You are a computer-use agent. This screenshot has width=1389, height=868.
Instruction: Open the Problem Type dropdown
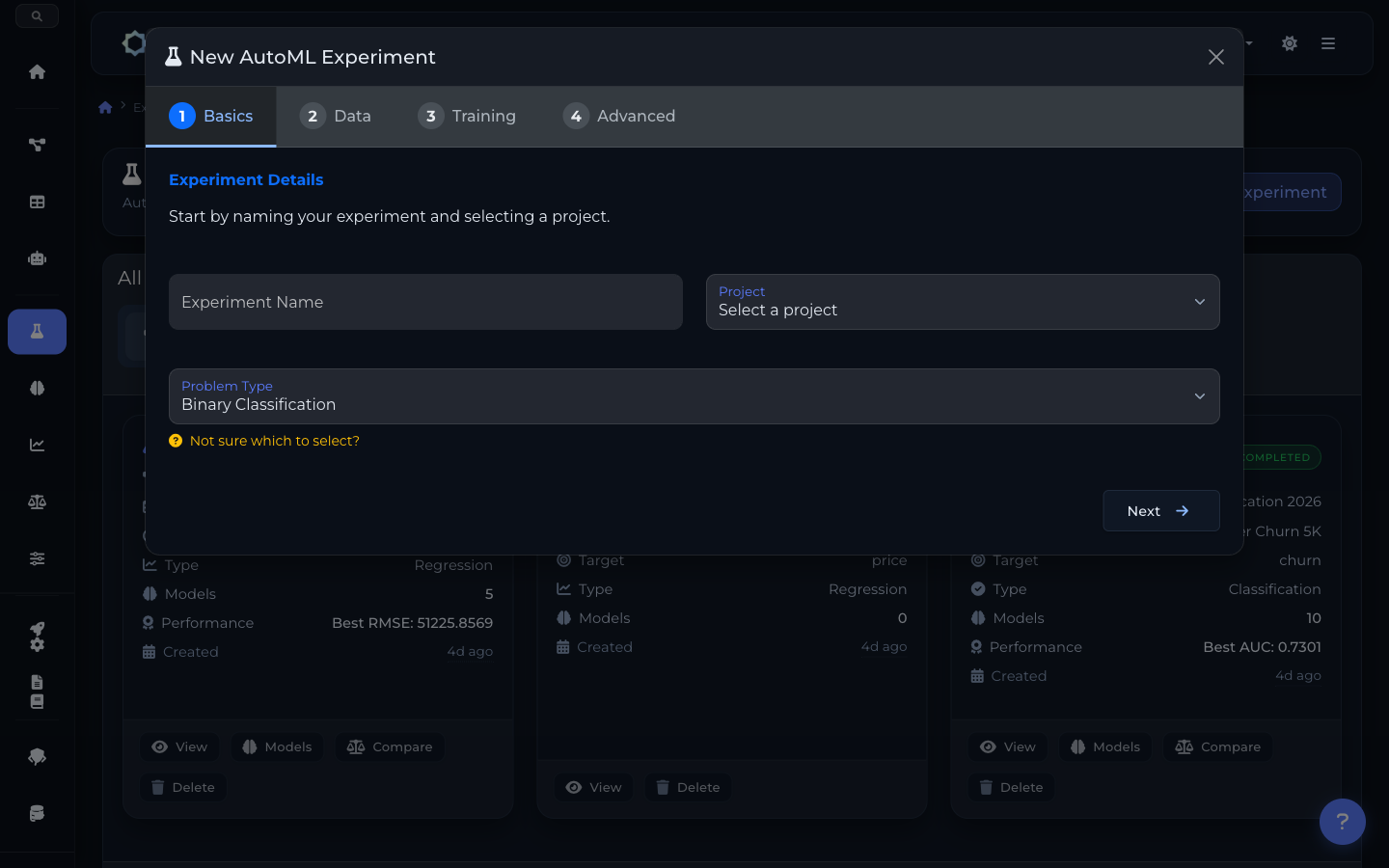[694, 396]
